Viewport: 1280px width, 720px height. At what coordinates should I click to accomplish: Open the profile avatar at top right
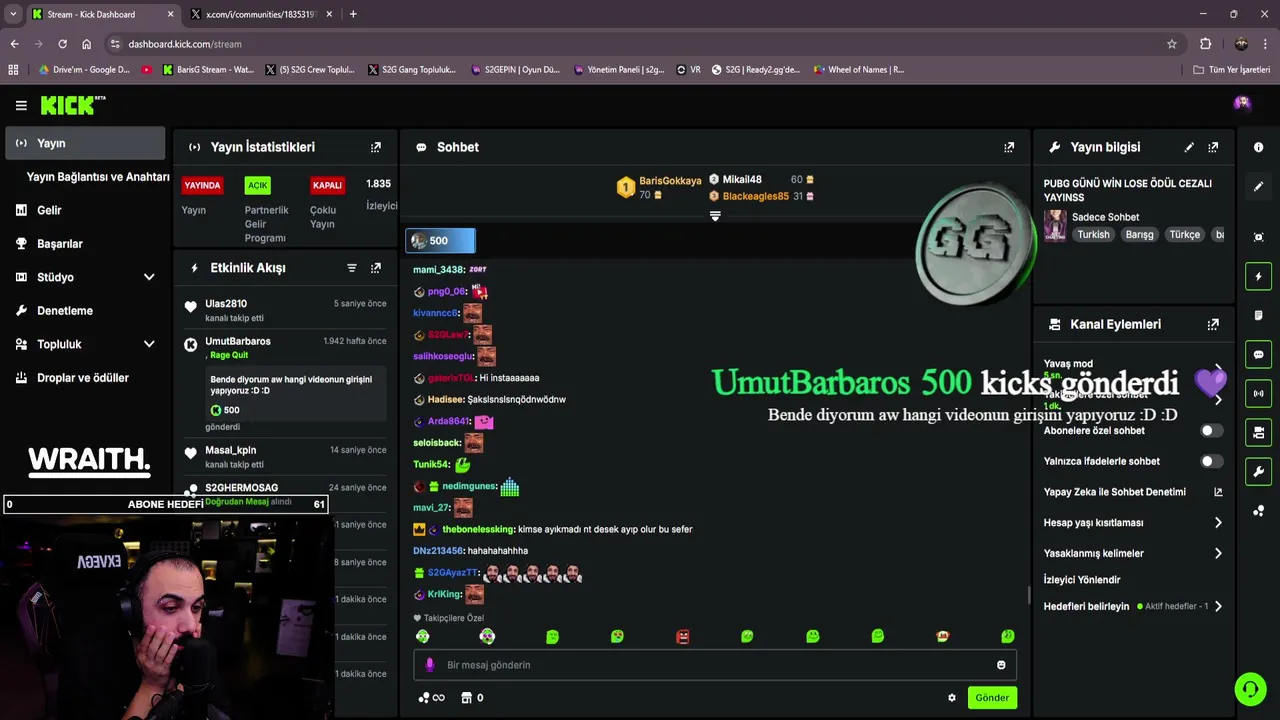[1242, 103]
